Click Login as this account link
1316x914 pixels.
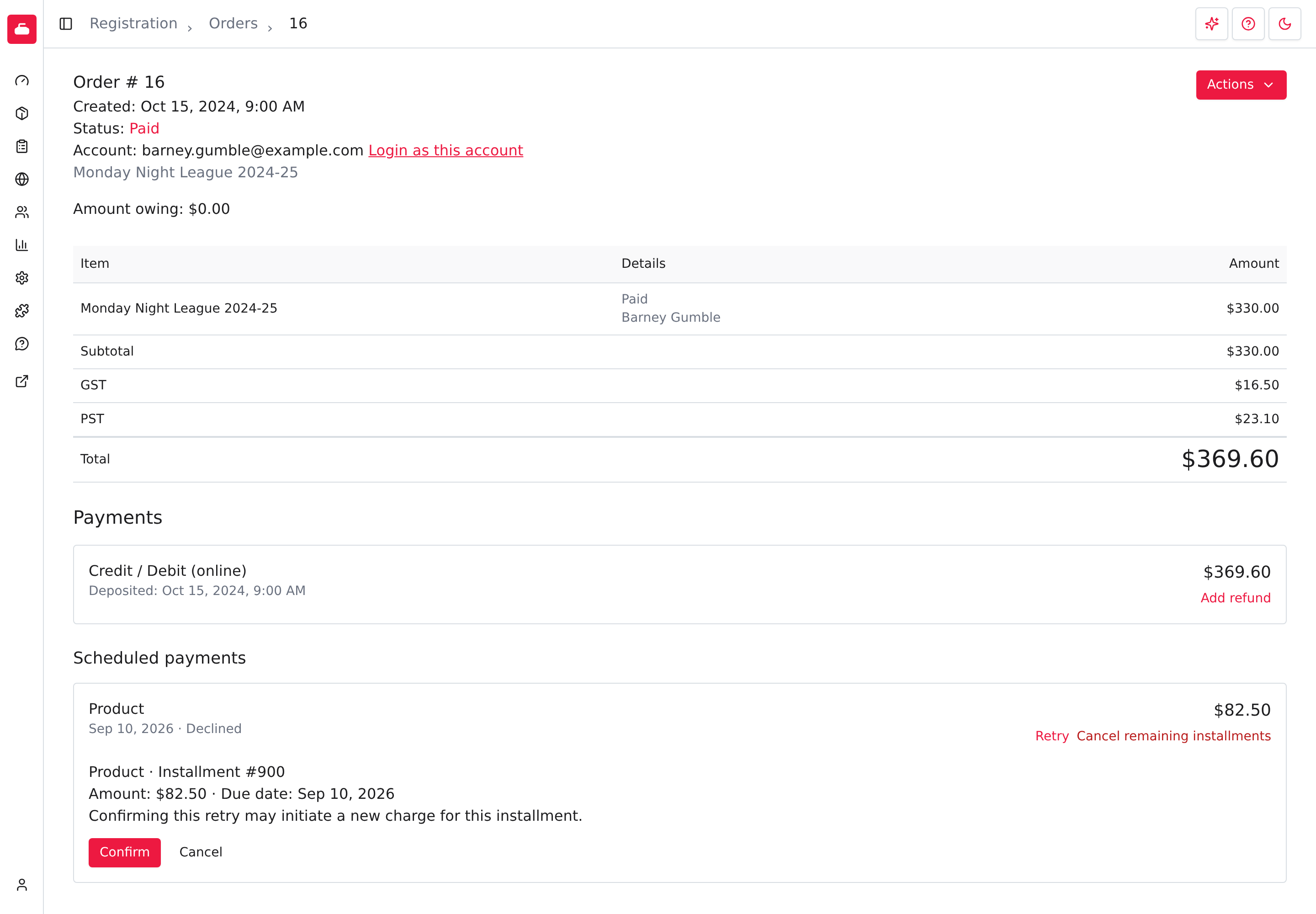446,150
